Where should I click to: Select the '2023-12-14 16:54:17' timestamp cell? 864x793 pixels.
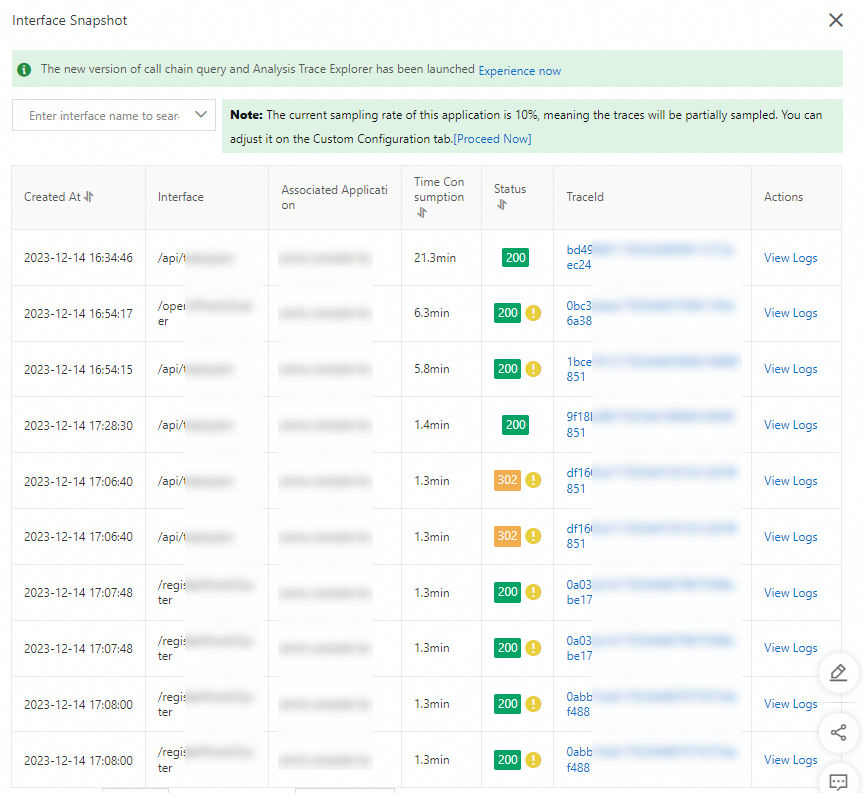point(78,314)
